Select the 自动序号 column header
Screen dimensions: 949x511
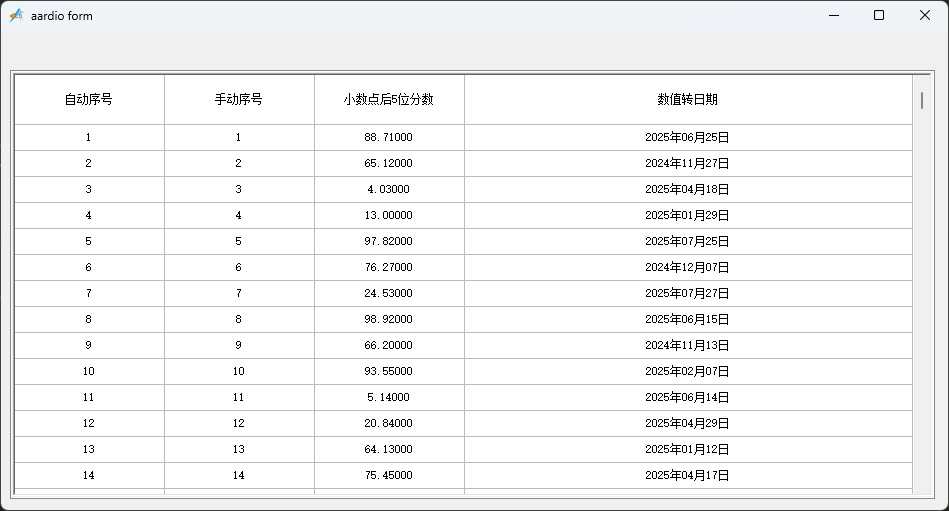click(x=89, y=99)
